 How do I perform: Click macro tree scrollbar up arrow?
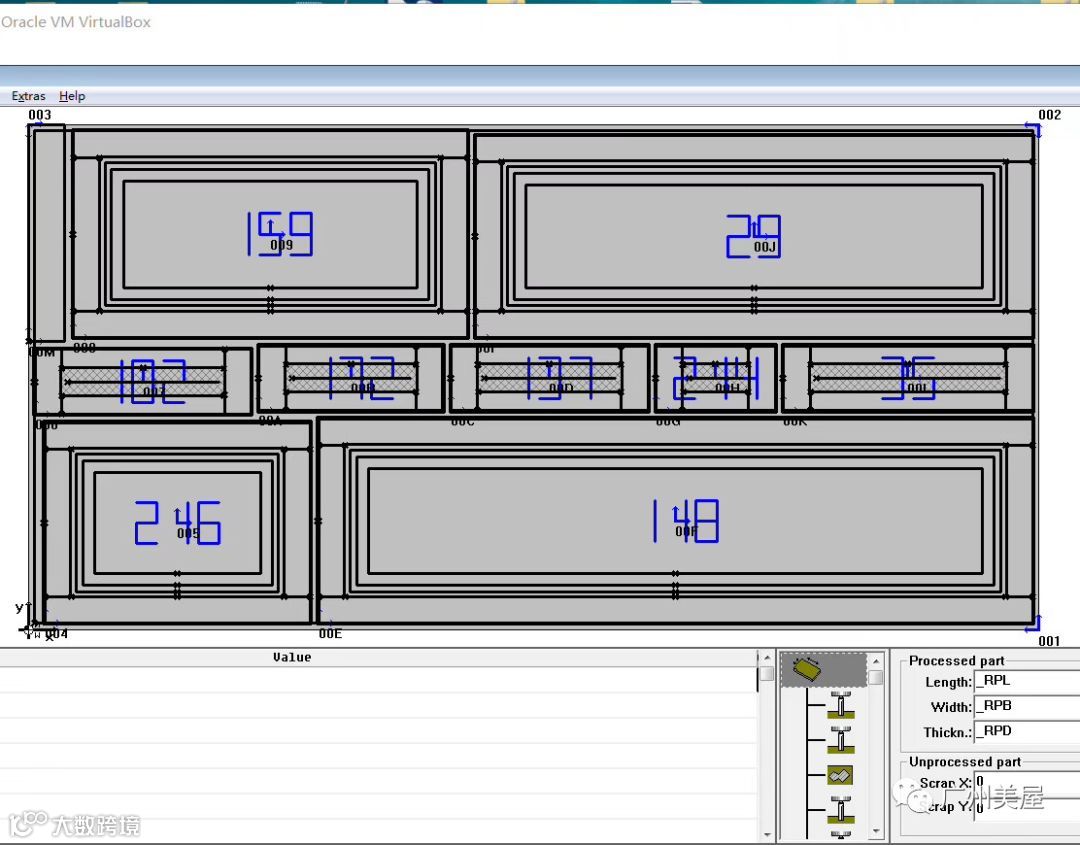(x=876, y=661)
